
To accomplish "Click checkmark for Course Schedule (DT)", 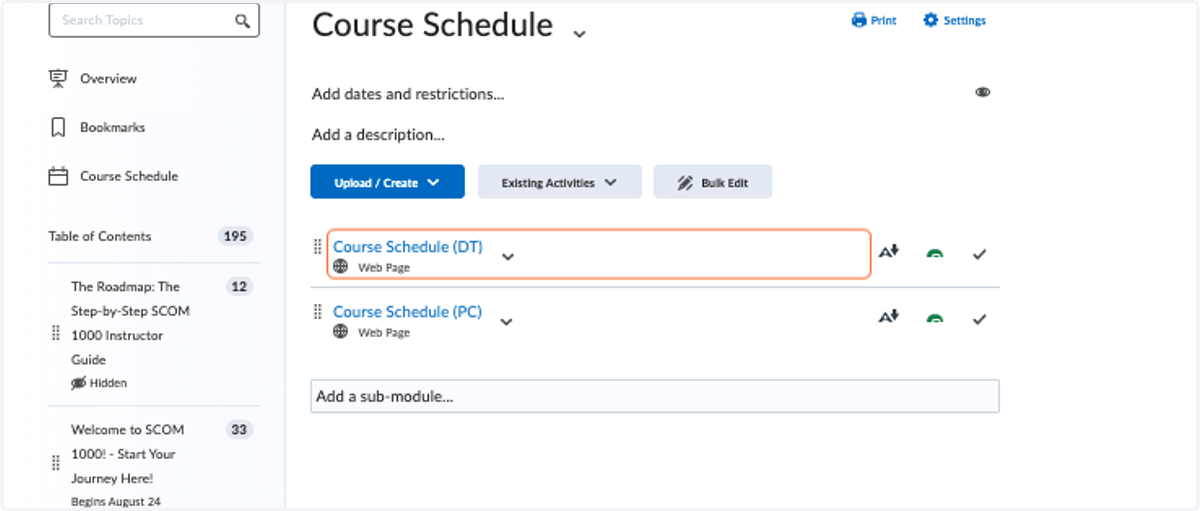I will [980, 254].
